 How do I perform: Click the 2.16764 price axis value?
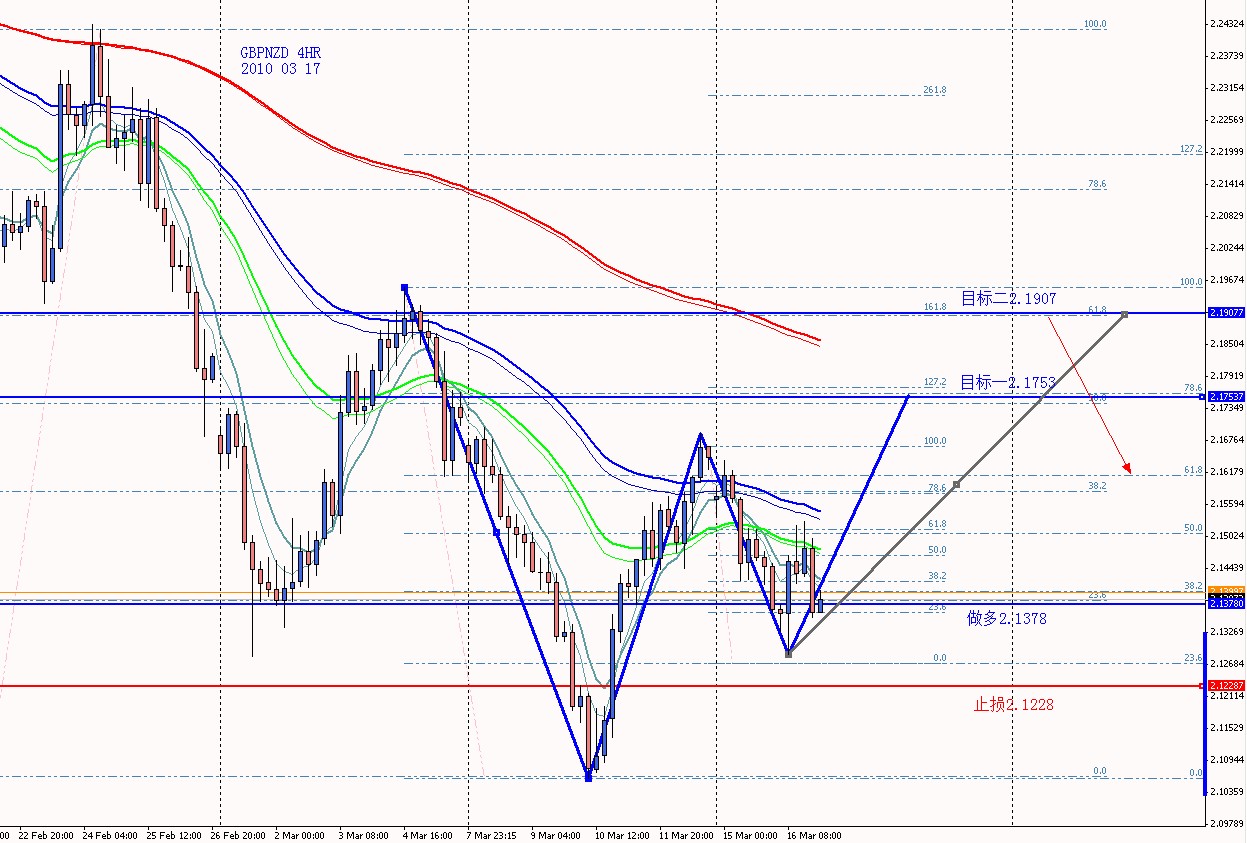click(1225, 439)
